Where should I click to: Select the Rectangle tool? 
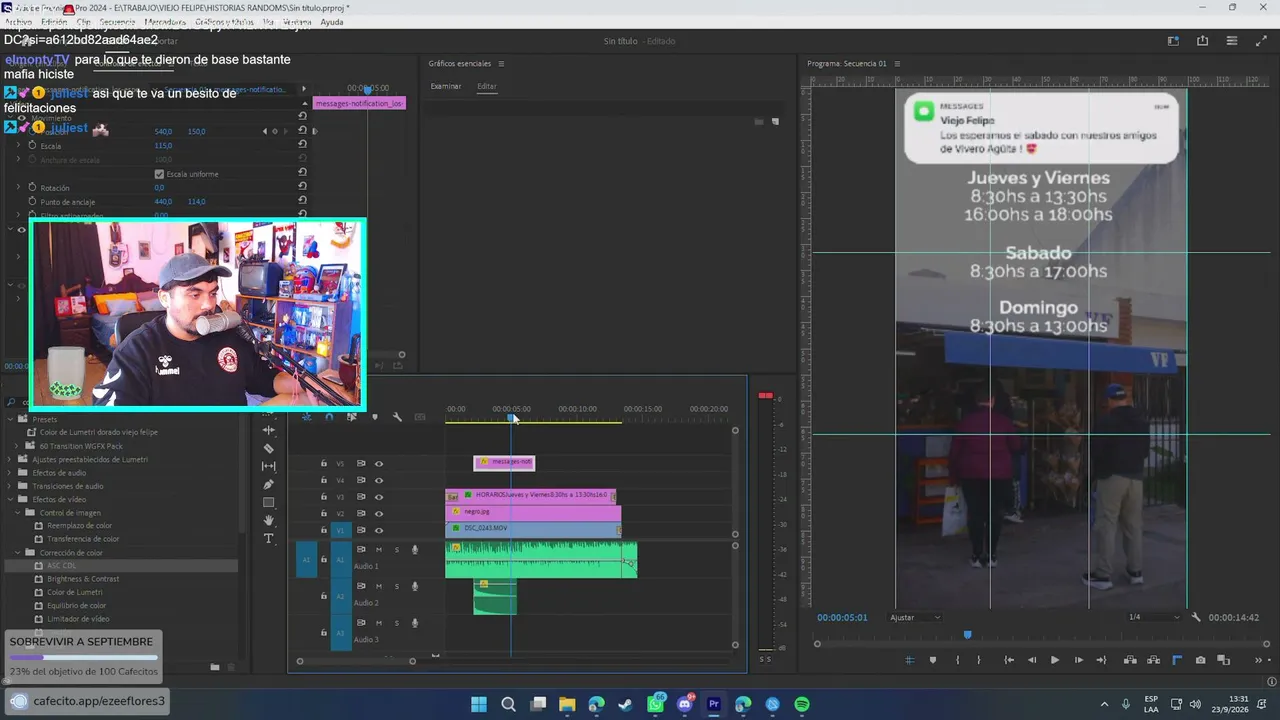(x=268, y=502)
